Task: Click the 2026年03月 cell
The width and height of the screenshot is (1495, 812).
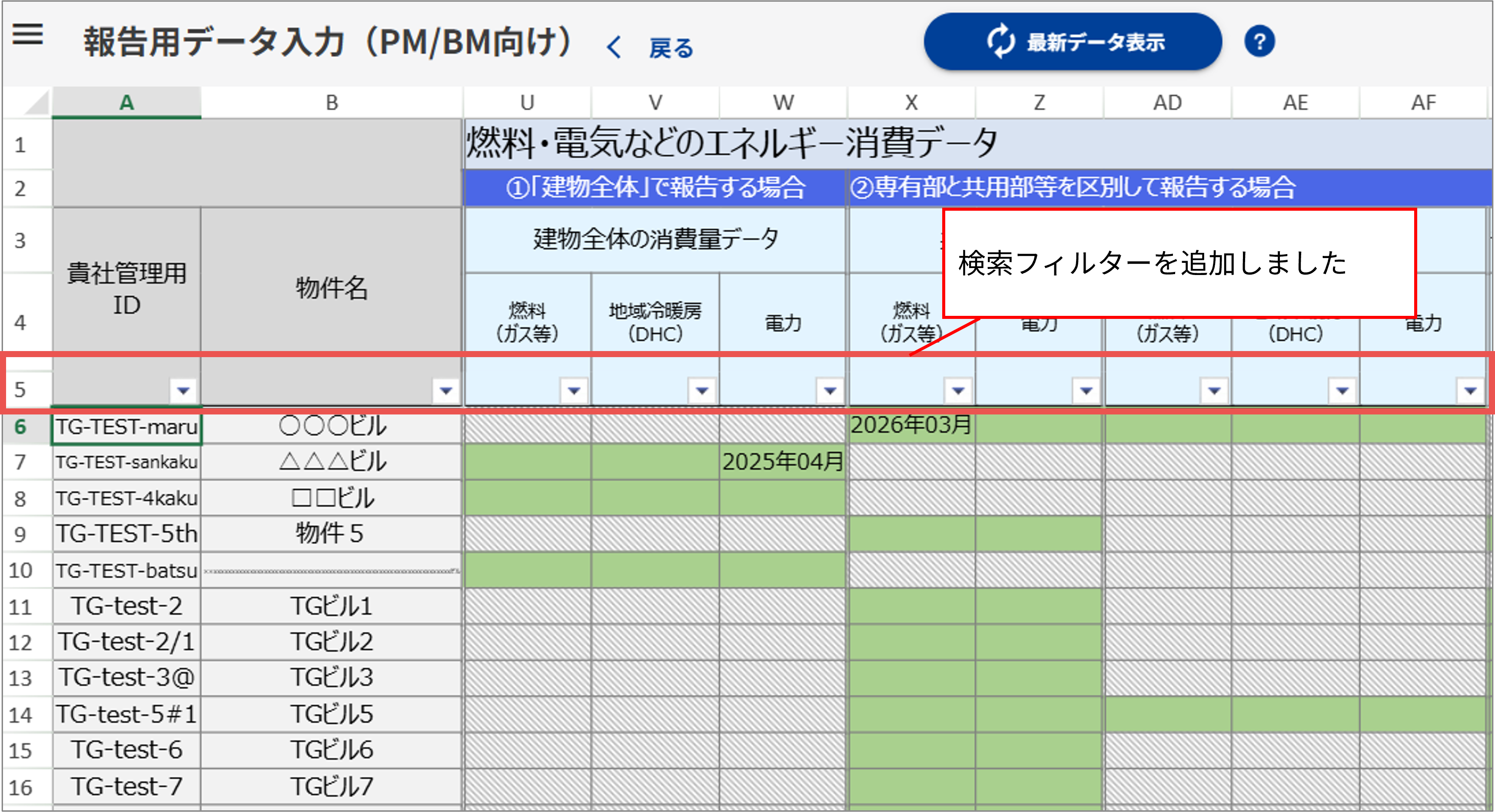Action: (911, 426)
